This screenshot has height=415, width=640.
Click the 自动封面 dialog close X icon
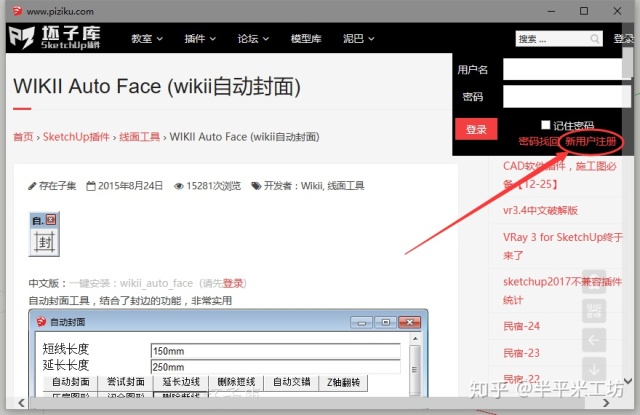410,322
